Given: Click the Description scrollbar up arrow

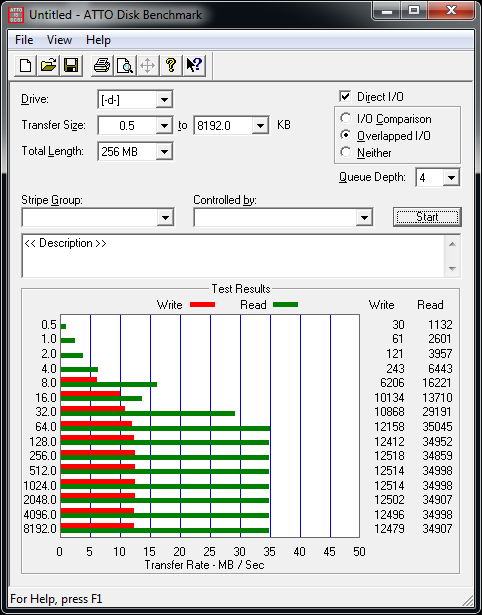Looking at the screenshot, I should [x=452, y=245].
